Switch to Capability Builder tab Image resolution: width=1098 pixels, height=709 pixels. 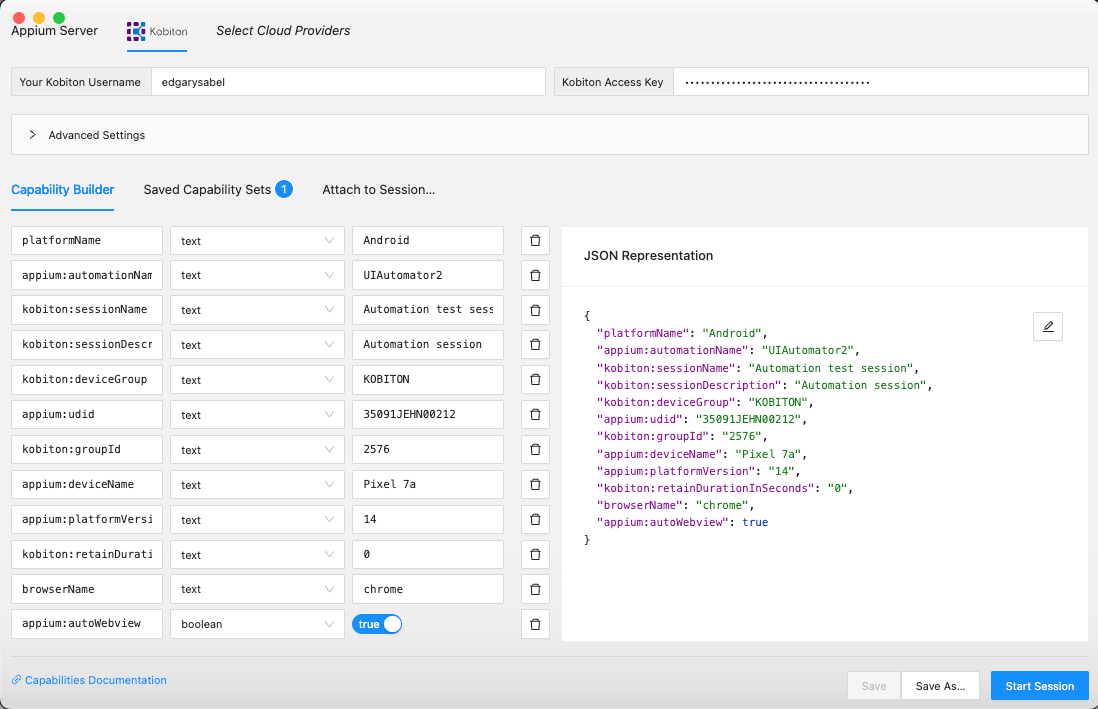tap(62, 190)
